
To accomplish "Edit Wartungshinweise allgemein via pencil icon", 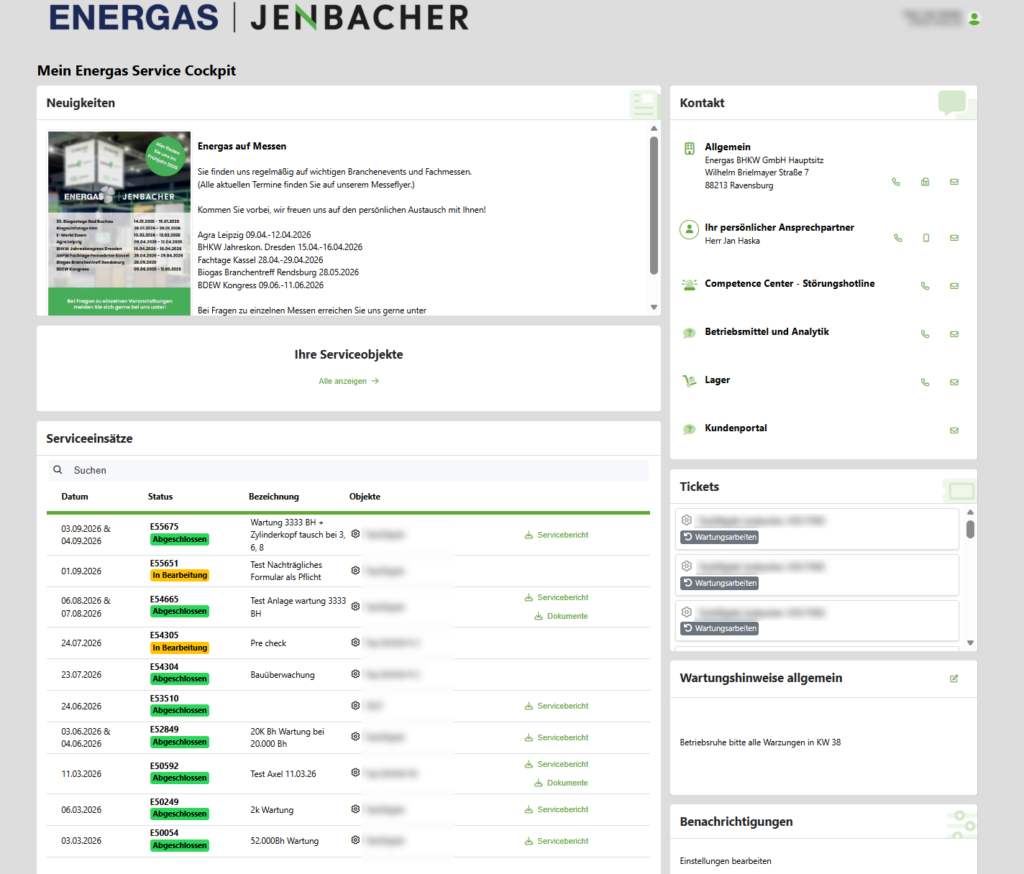I will tap(954, 679).
